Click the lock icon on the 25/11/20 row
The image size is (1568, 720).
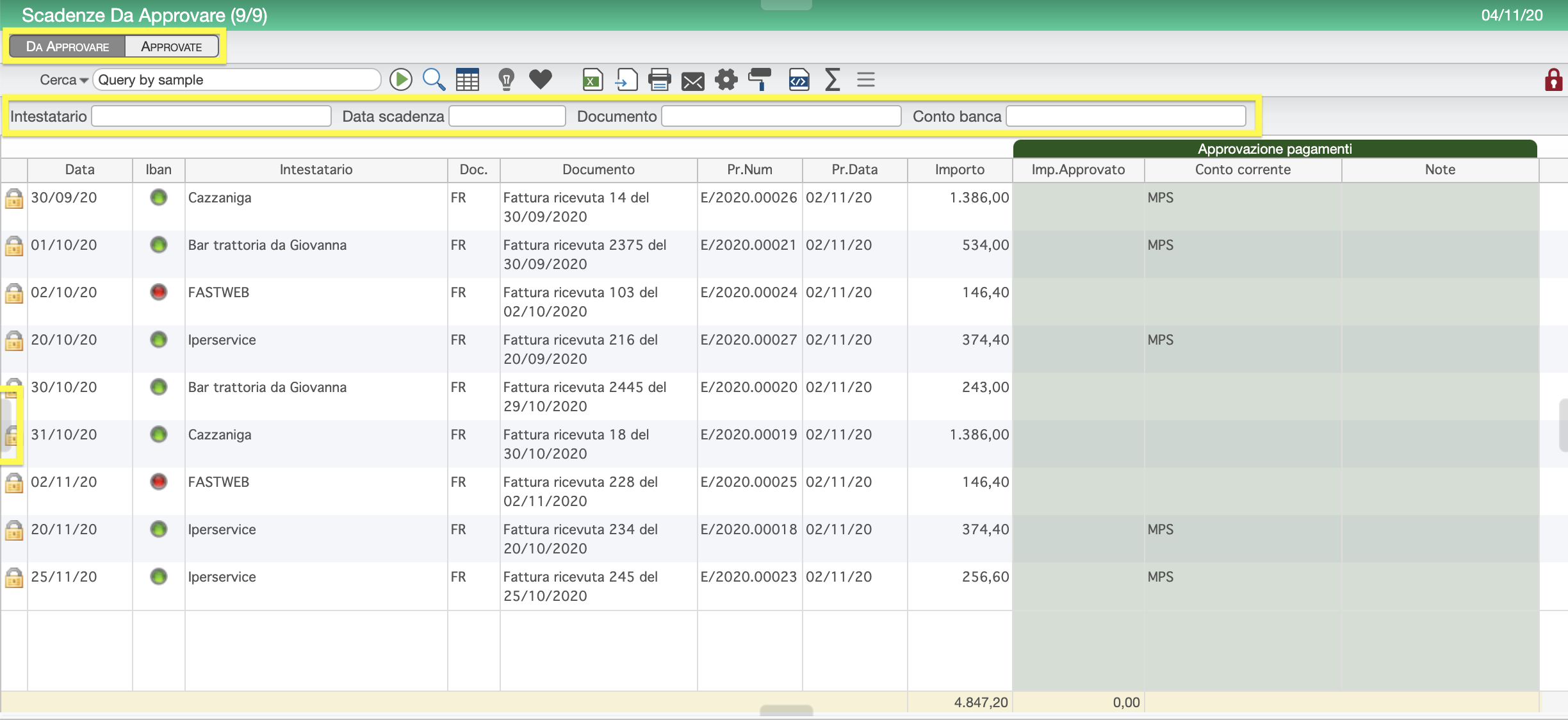click(14, 578)
